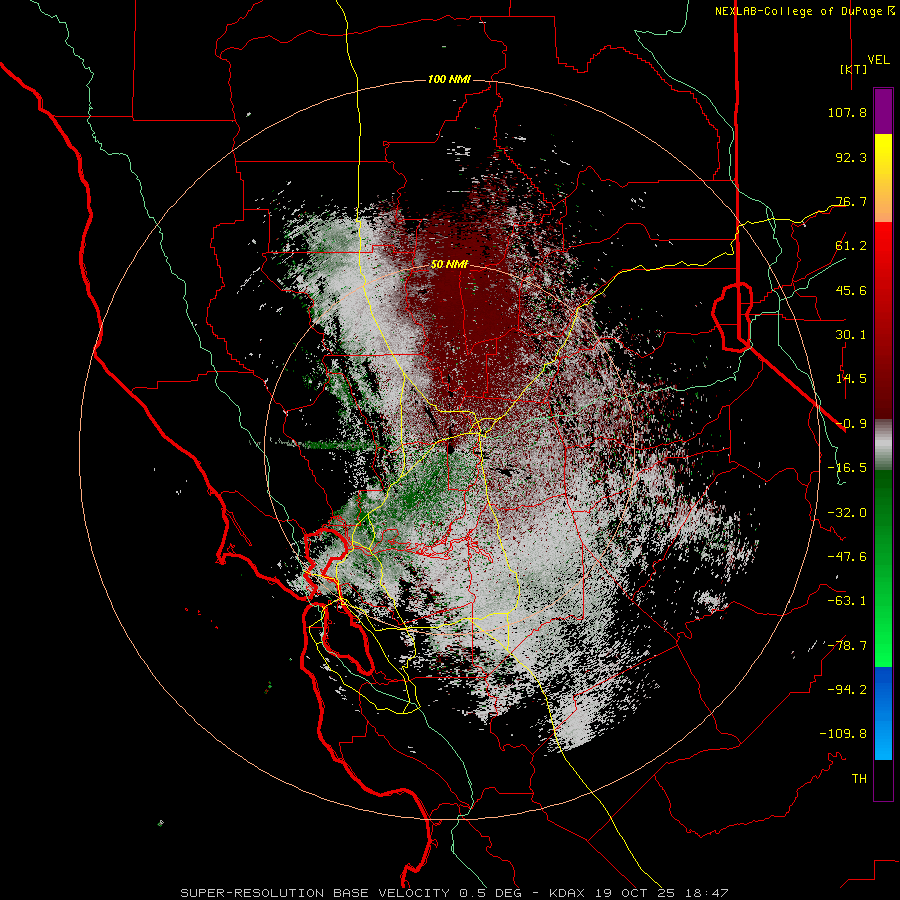Viewport: 900px width, 900px height.
Task: Click the -94.2 legend value
Action: (x=847, y=690)
